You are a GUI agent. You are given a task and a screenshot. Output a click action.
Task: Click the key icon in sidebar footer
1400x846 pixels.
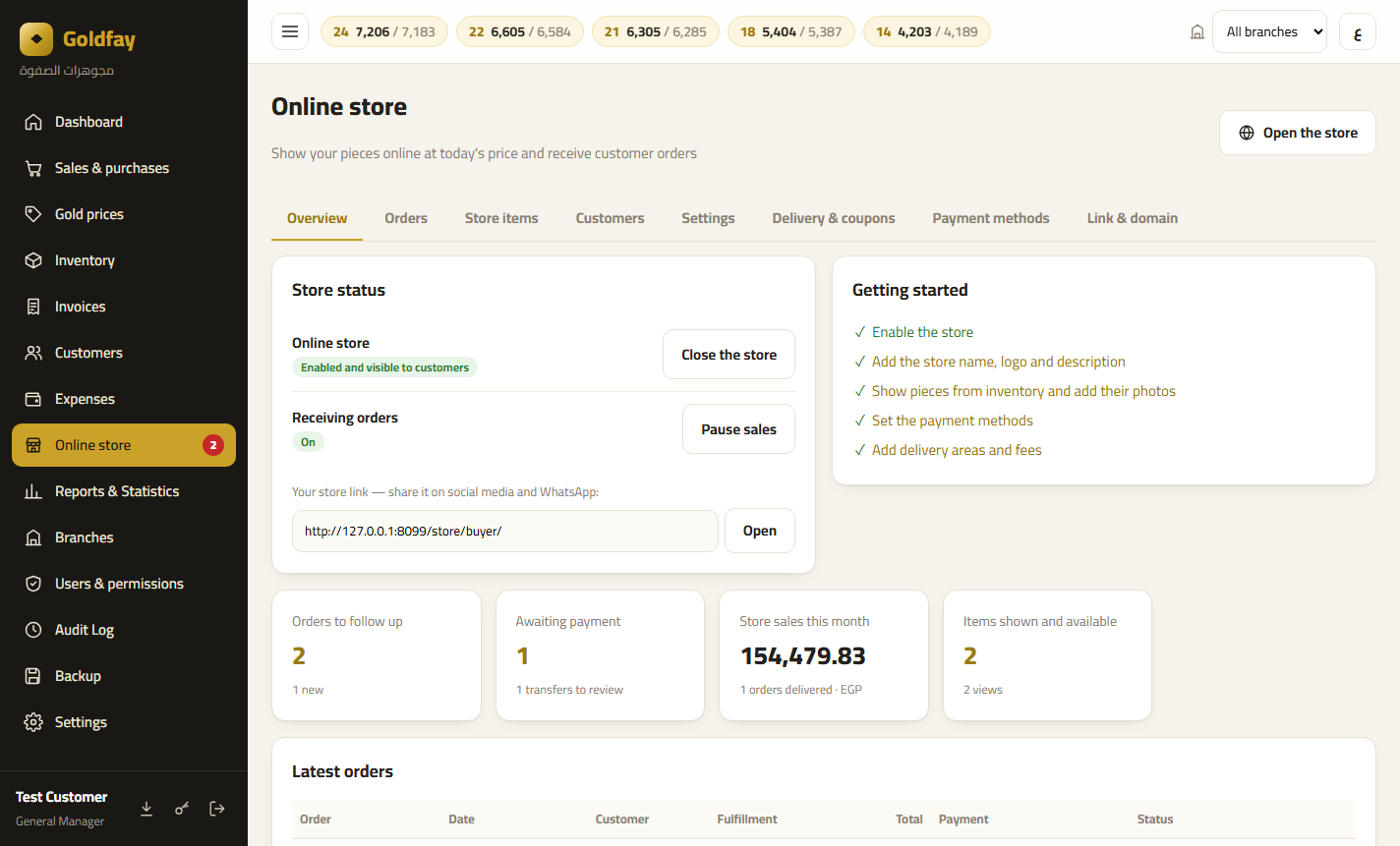tap(182, 809)
